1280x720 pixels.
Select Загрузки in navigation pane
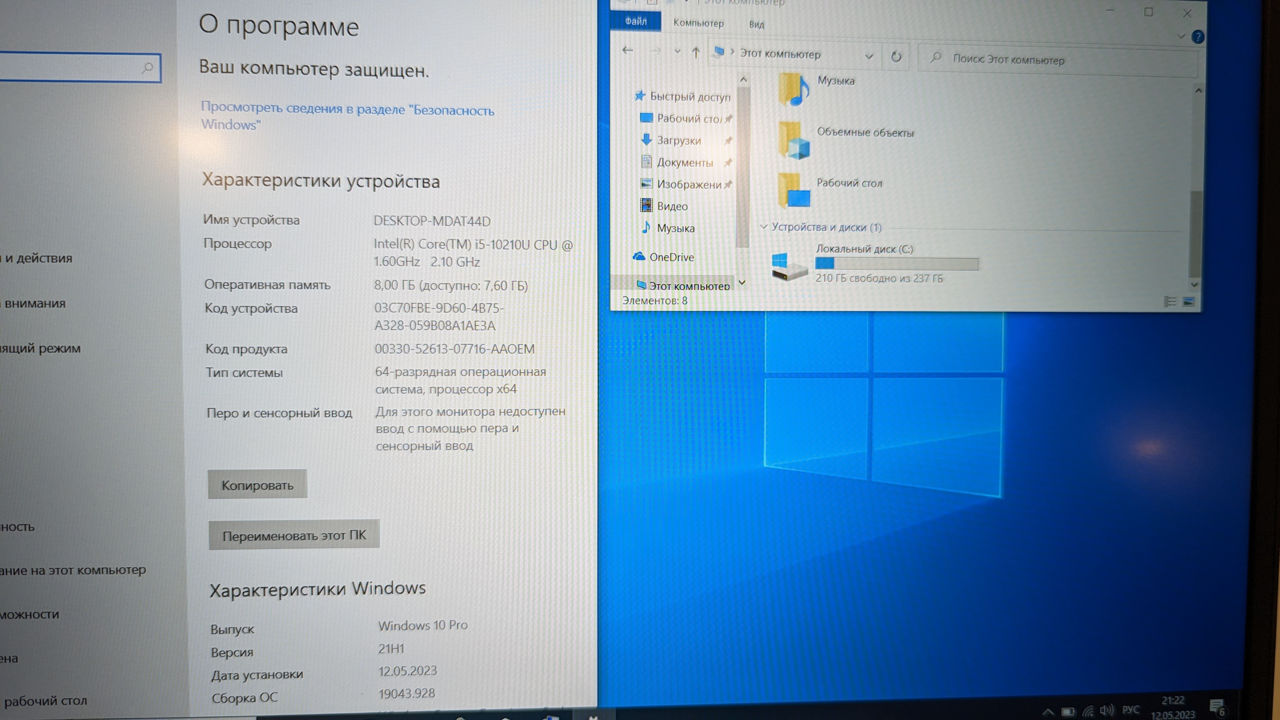(x=671, y=140)
